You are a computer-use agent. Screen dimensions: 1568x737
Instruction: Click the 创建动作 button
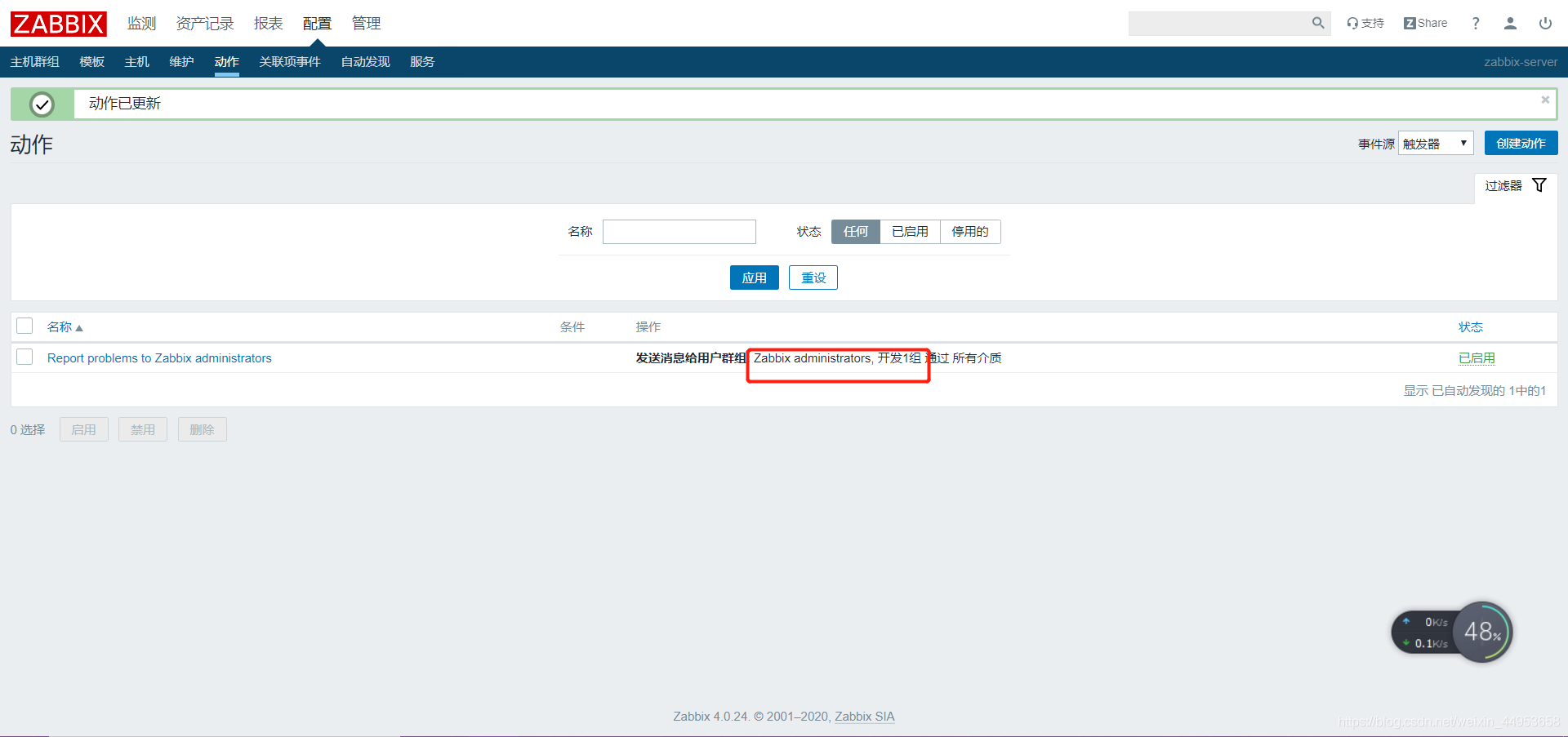[1521, 143]
